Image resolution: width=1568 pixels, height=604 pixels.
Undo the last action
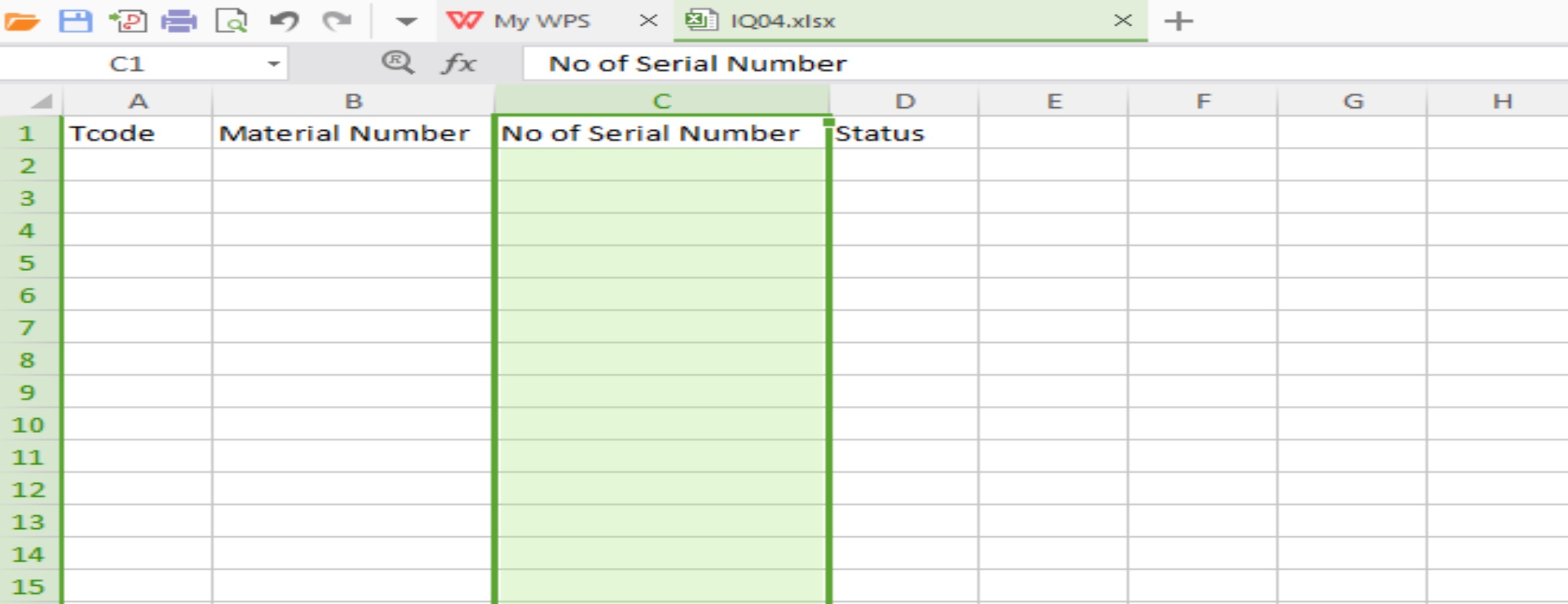tap(284, 21)
